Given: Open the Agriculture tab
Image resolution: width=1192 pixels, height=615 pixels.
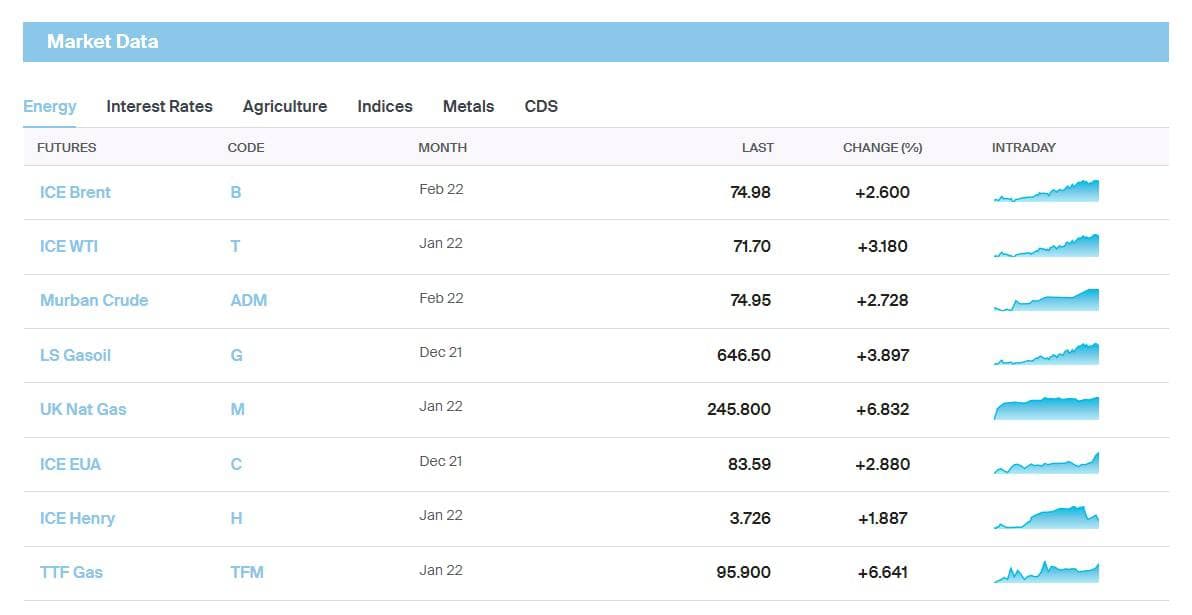Looking at the screenshot, I should click(x=285, y=106).
